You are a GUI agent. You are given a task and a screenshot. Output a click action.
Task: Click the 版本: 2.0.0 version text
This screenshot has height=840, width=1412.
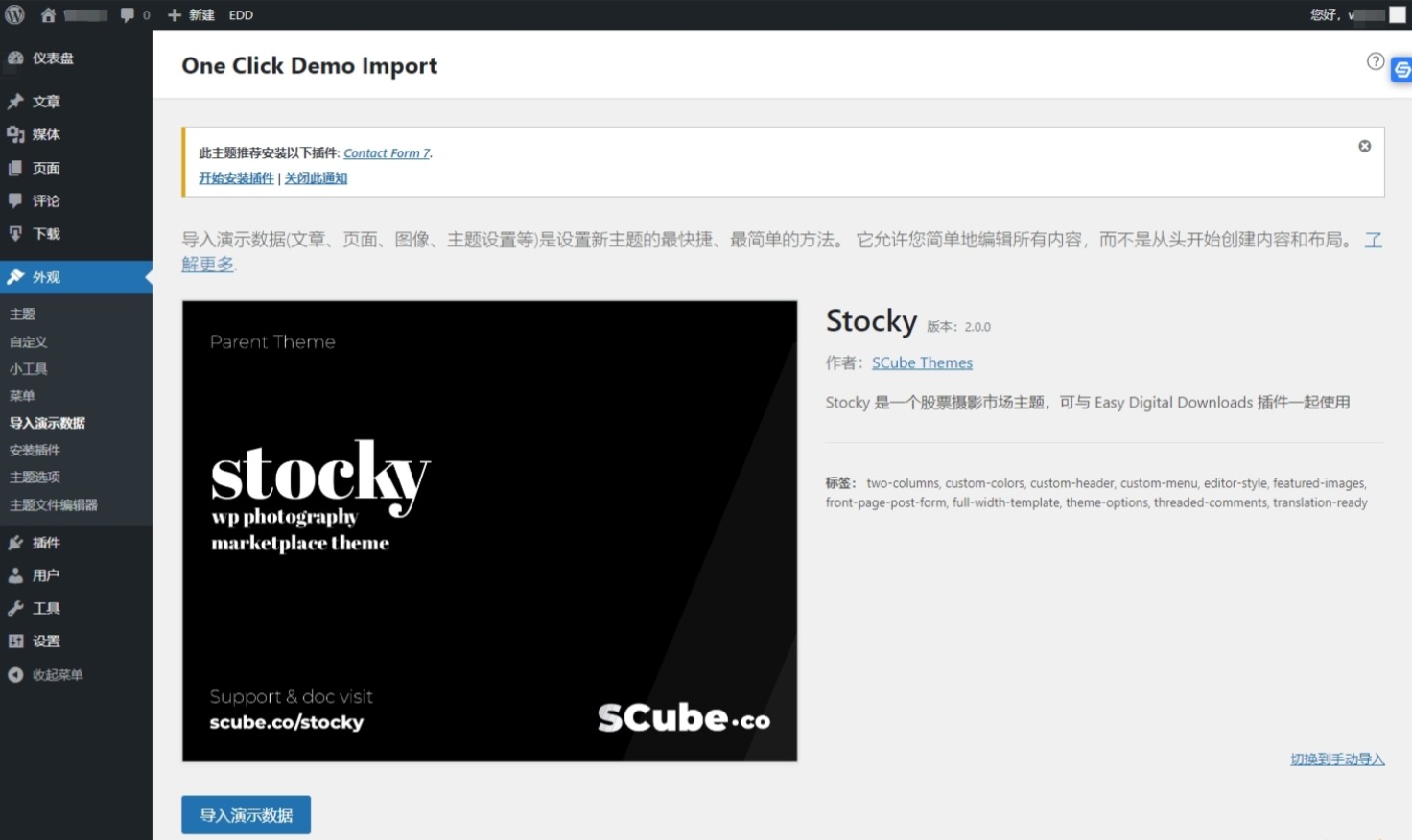pyautogui.click(x=958, y=327)
